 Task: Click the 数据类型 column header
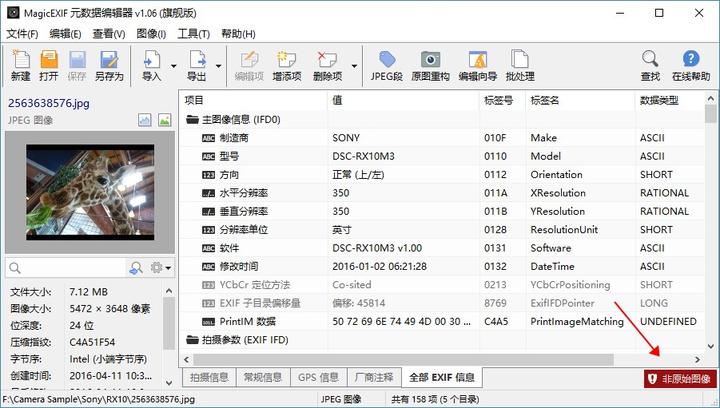coord(670,101)
